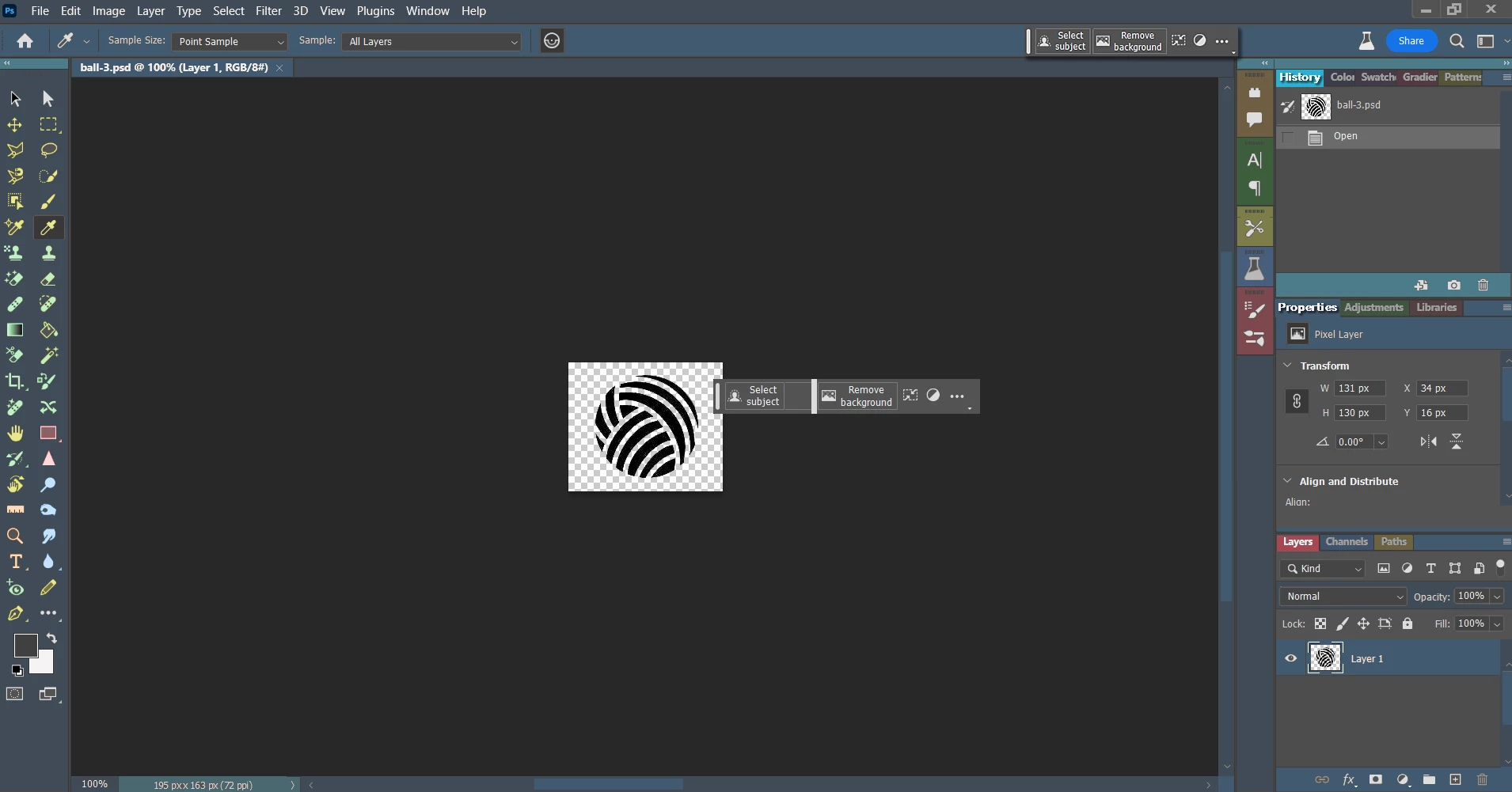Swap foreground and background colors
The height and width of the screenshot is (792, 1512).
(x=51, y=639)
